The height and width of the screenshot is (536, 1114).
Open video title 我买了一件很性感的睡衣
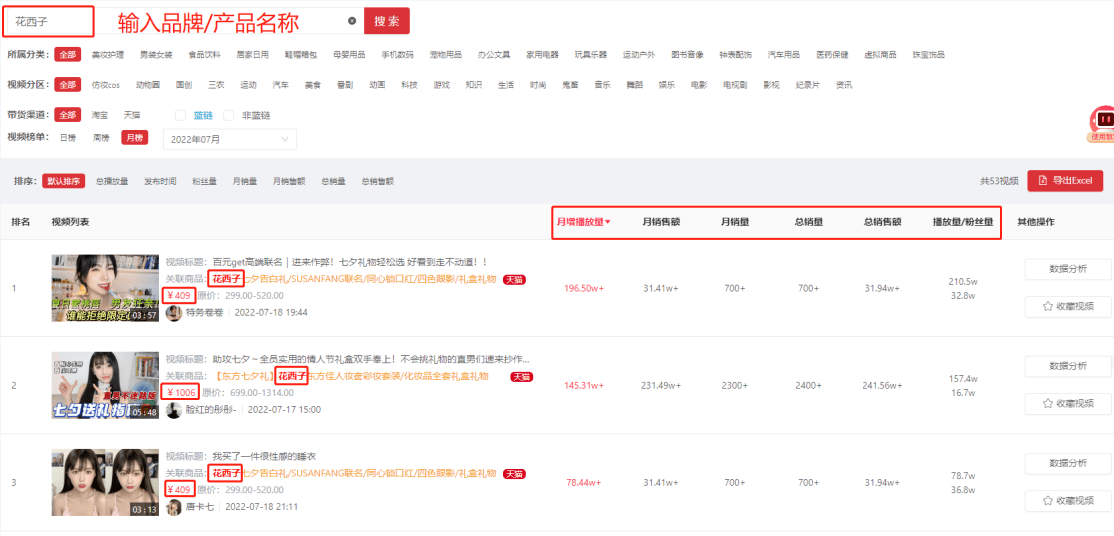(264, 456)
